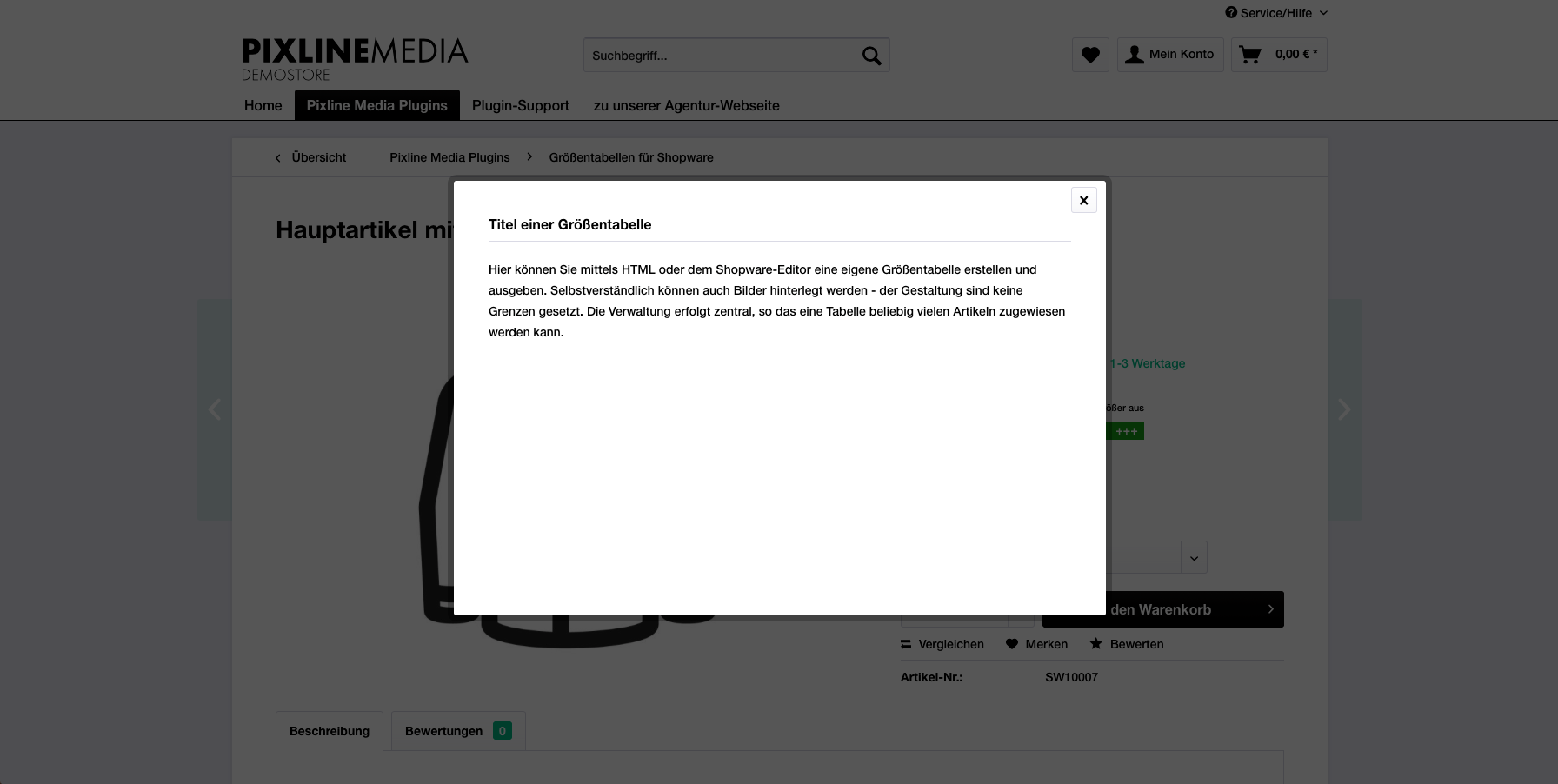The image size is (1558, 784).
Task: Open Mein Konto account button
Action: 1170,55
